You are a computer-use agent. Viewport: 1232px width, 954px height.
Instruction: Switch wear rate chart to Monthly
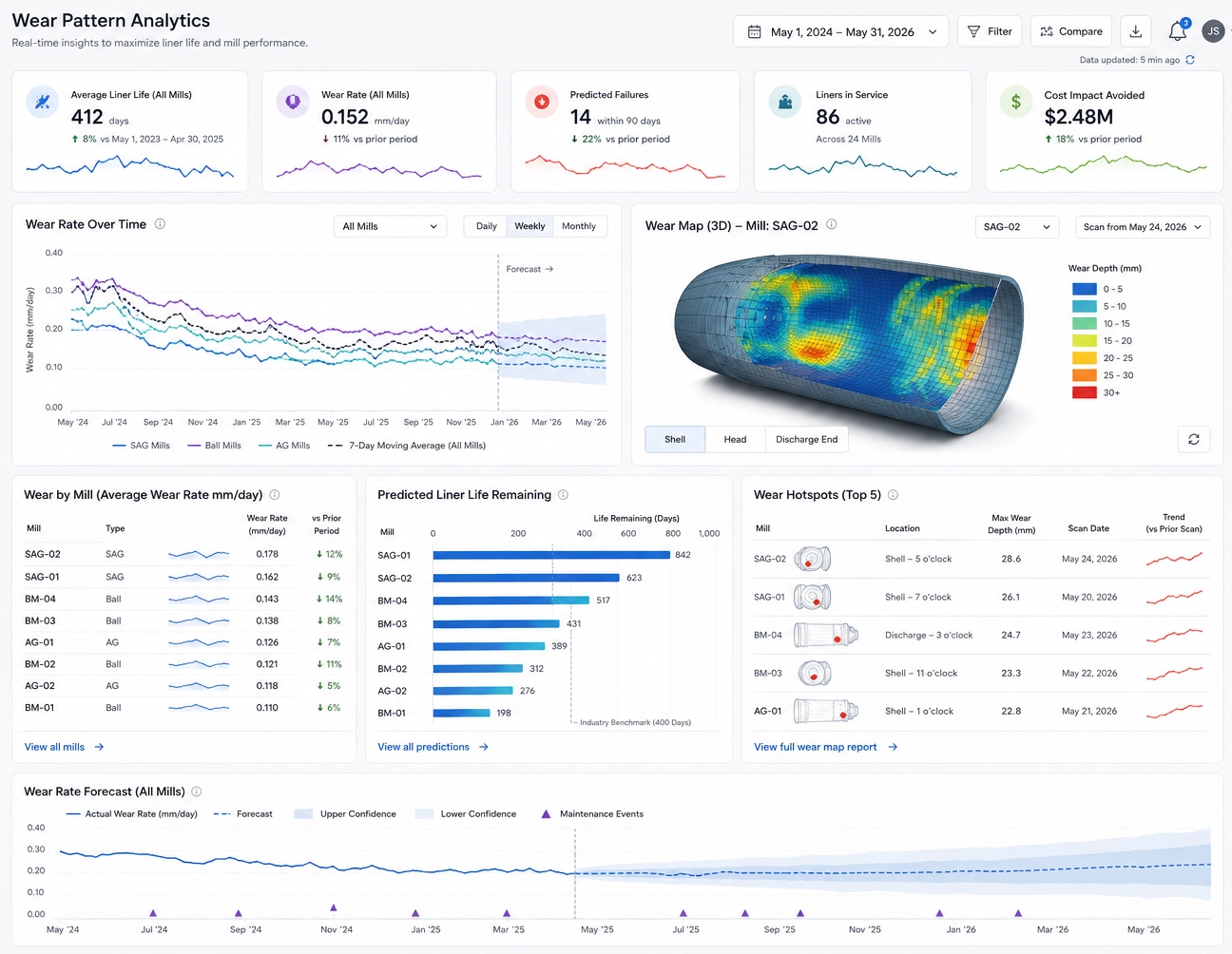point(579,226)
